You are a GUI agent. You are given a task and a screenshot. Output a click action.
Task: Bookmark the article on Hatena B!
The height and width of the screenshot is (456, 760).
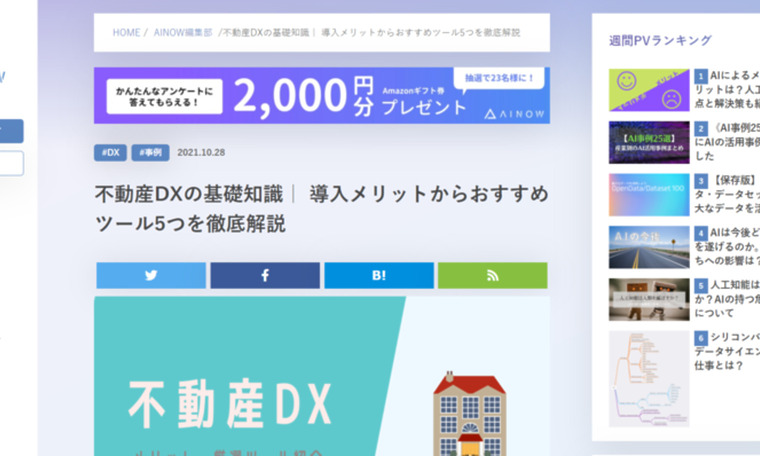(379, 275)
